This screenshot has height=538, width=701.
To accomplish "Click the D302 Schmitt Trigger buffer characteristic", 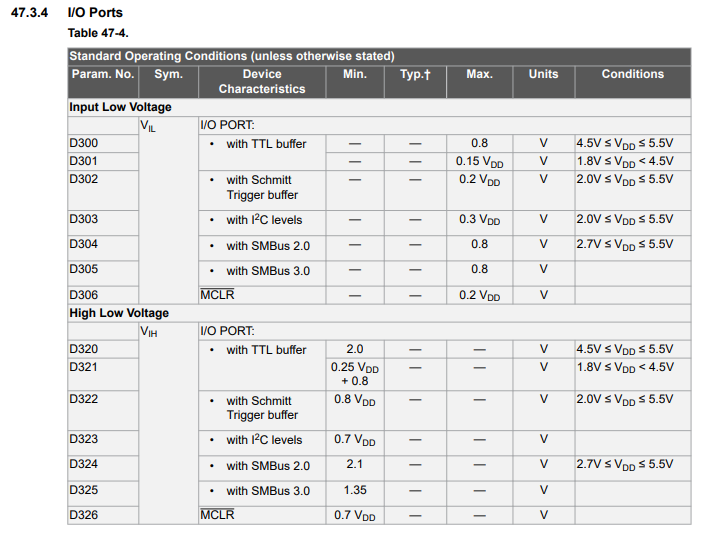I will [262, 187].
